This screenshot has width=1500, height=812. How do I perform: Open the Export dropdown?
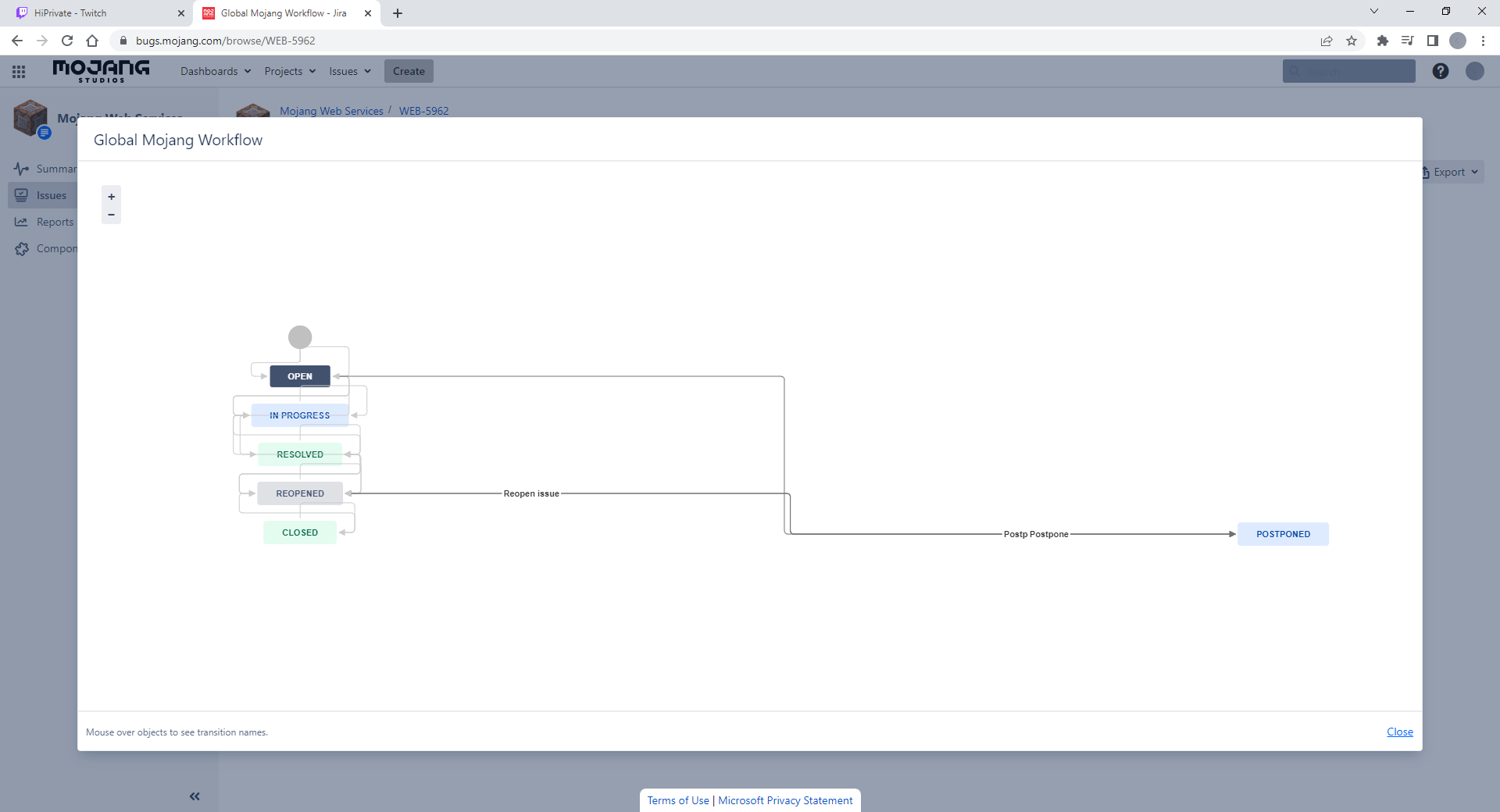pyautogui.click(x=1453, y=172)
